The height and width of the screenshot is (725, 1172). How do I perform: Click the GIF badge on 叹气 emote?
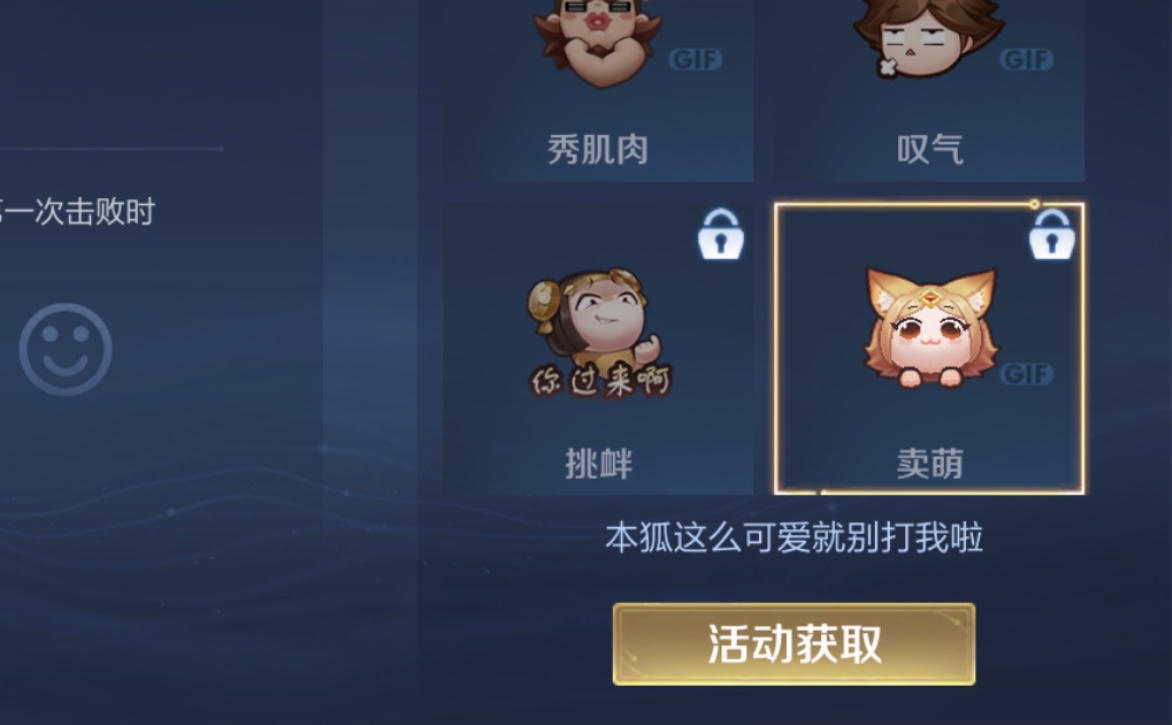point(1026,59)
